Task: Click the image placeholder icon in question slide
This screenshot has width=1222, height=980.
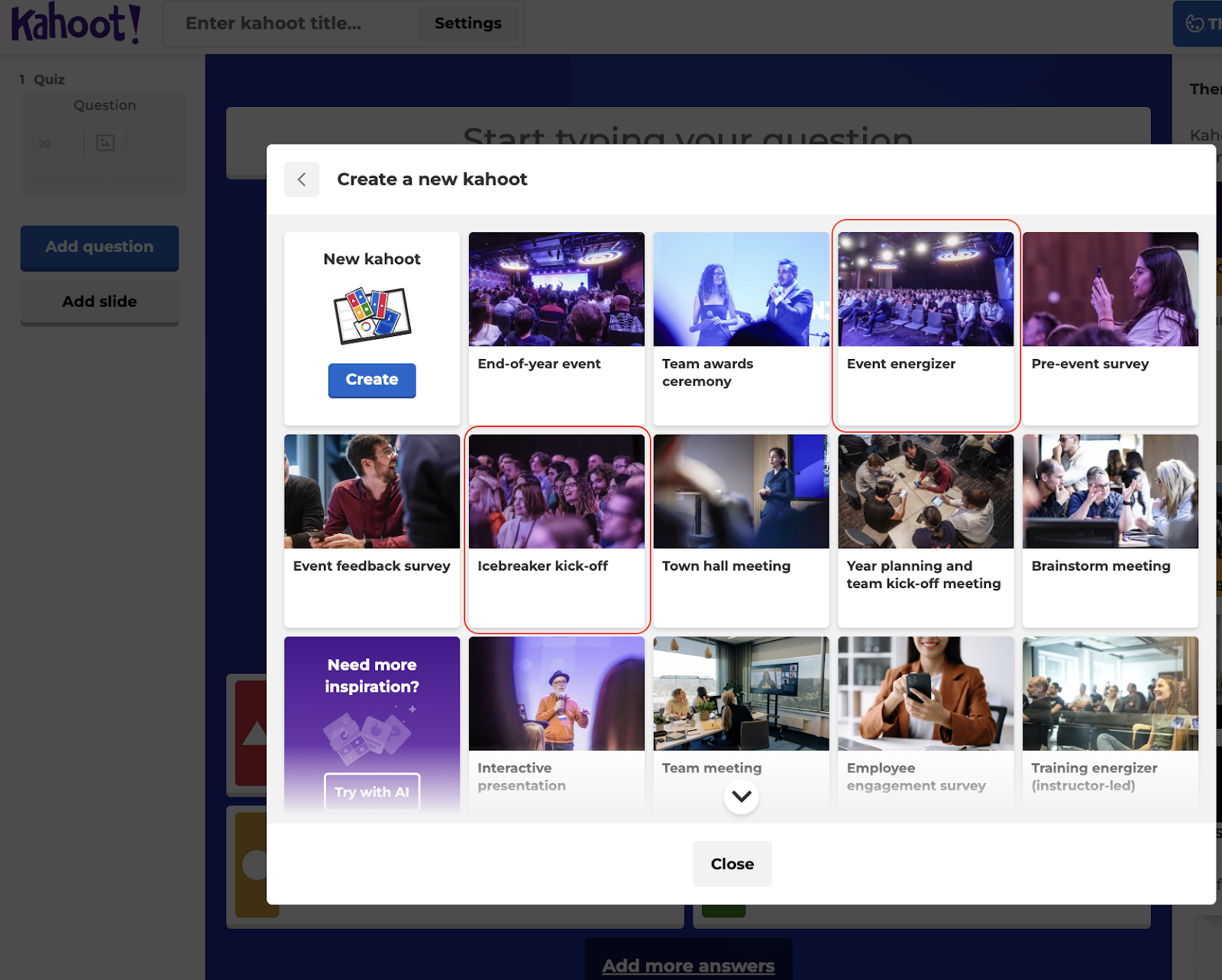Action: click(105, 143)
